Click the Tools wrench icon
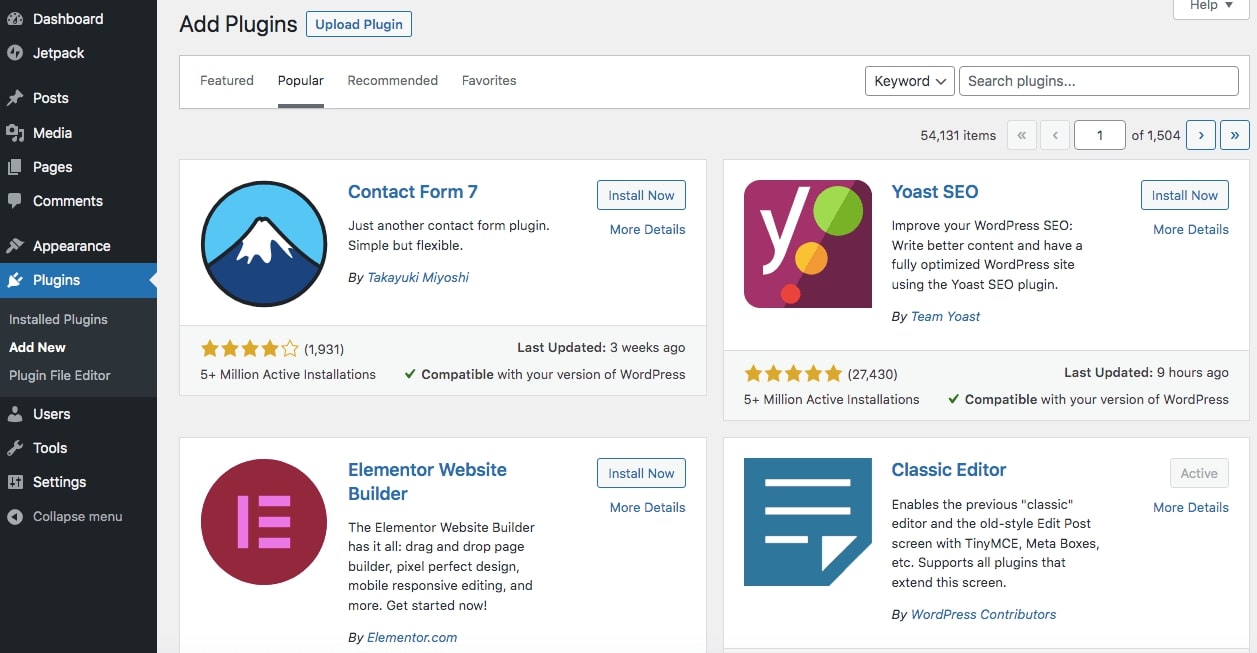The width and height of the screenshot is (1257, 653). [x=15, y=448]
